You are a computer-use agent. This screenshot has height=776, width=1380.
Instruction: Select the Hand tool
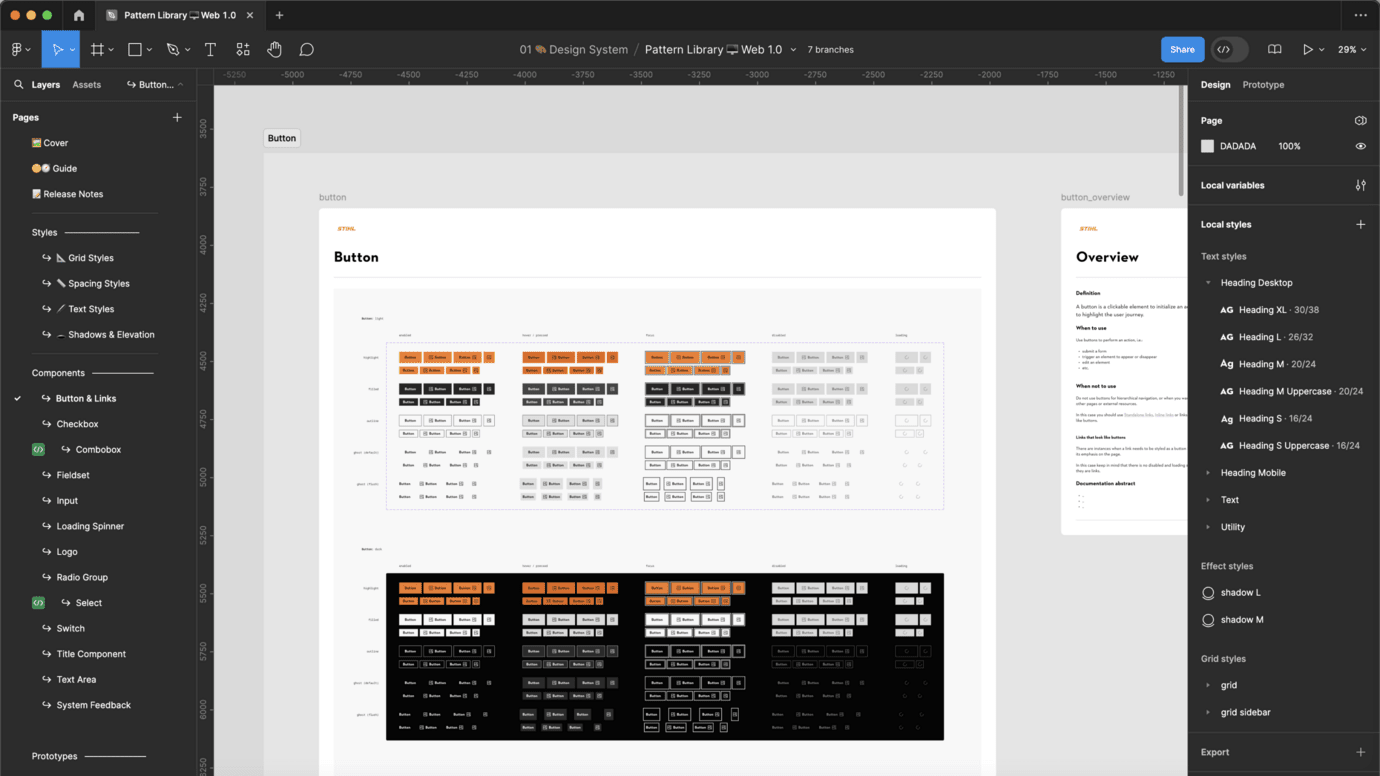tap(274, 49)
